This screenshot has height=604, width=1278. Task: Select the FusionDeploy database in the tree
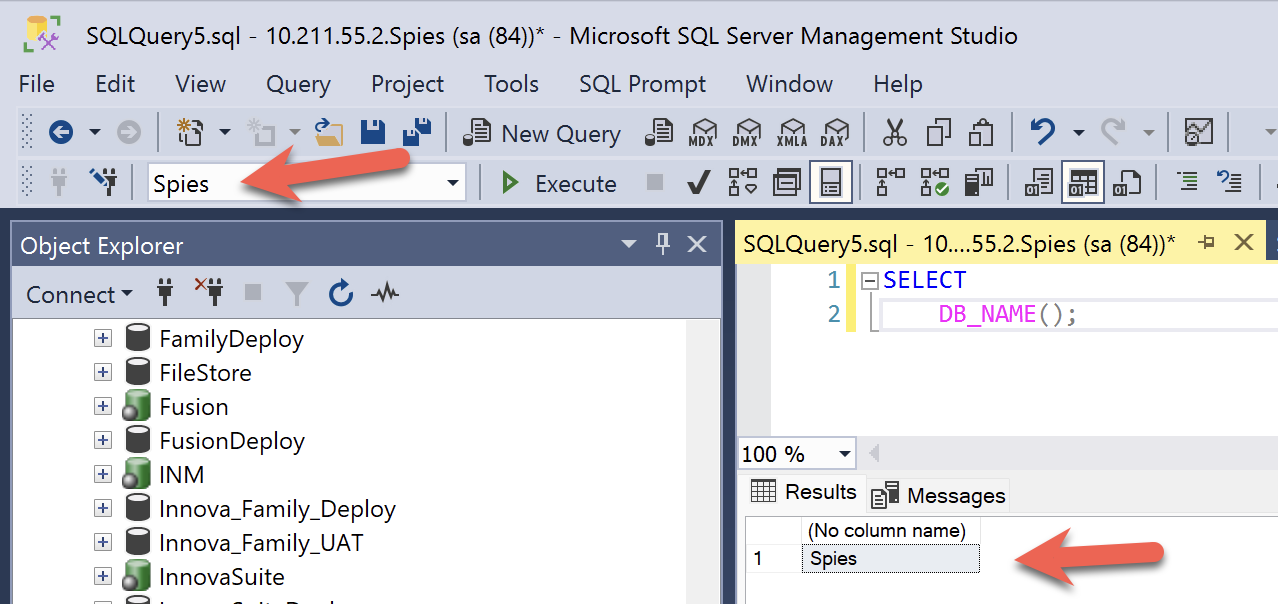(231, 440)
